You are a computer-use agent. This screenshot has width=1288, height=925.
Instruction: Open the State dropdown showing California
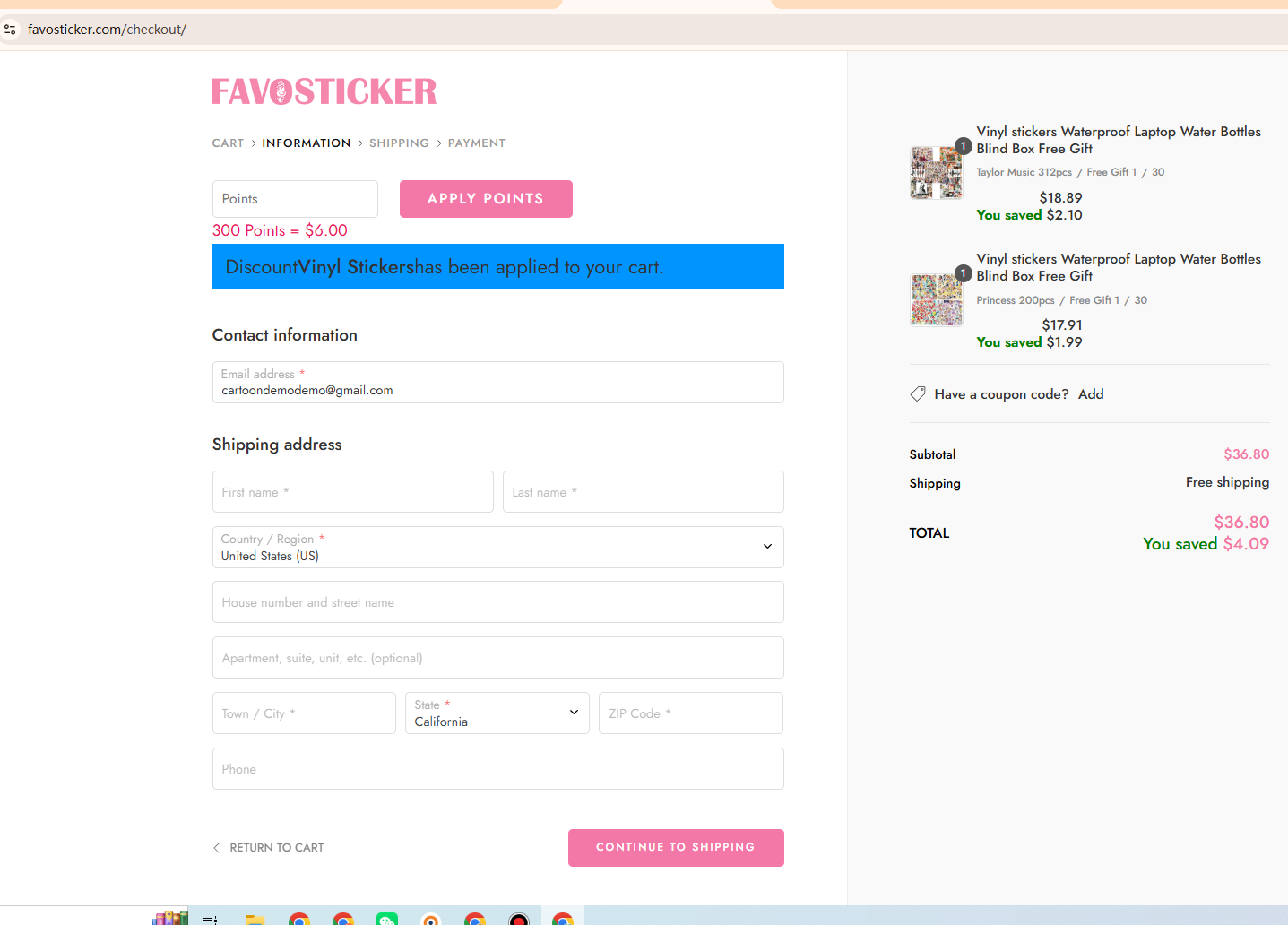(x=497, y=713)
